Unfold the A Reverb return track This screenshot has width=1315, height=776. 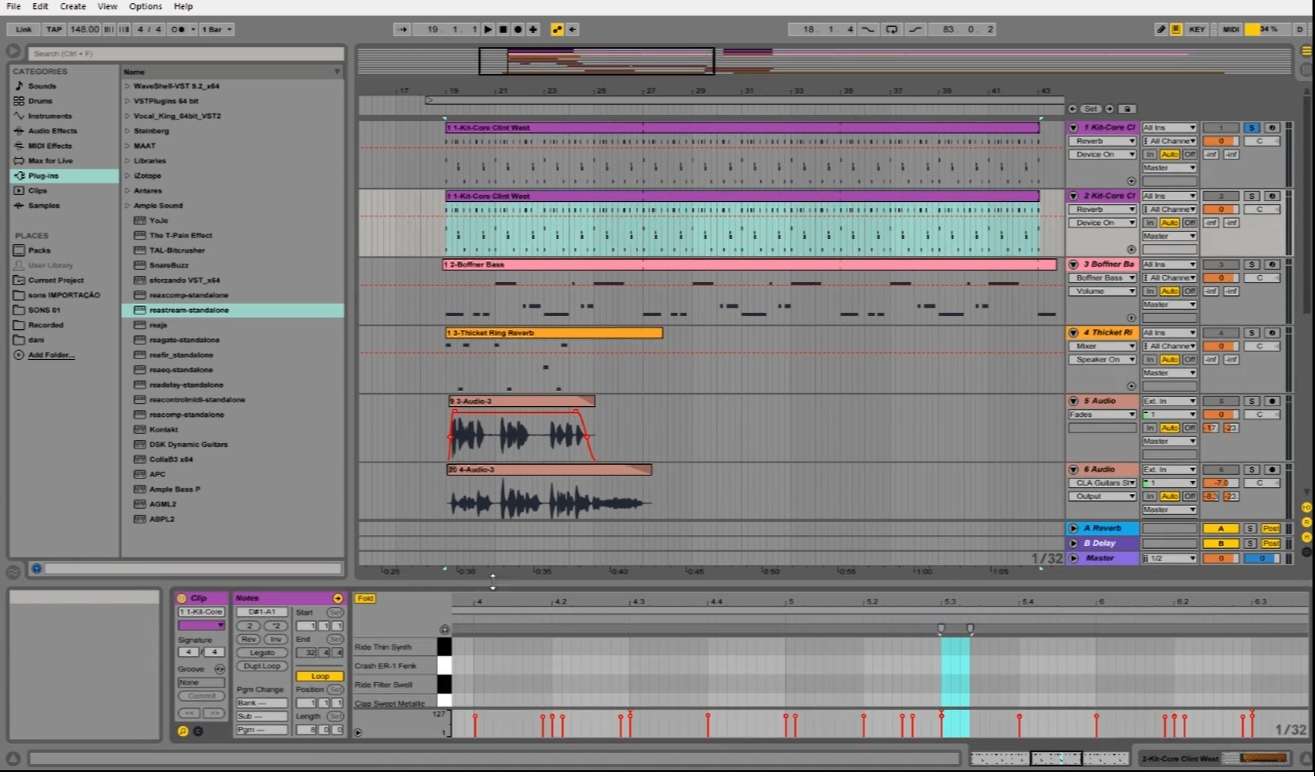(1074, 528)
